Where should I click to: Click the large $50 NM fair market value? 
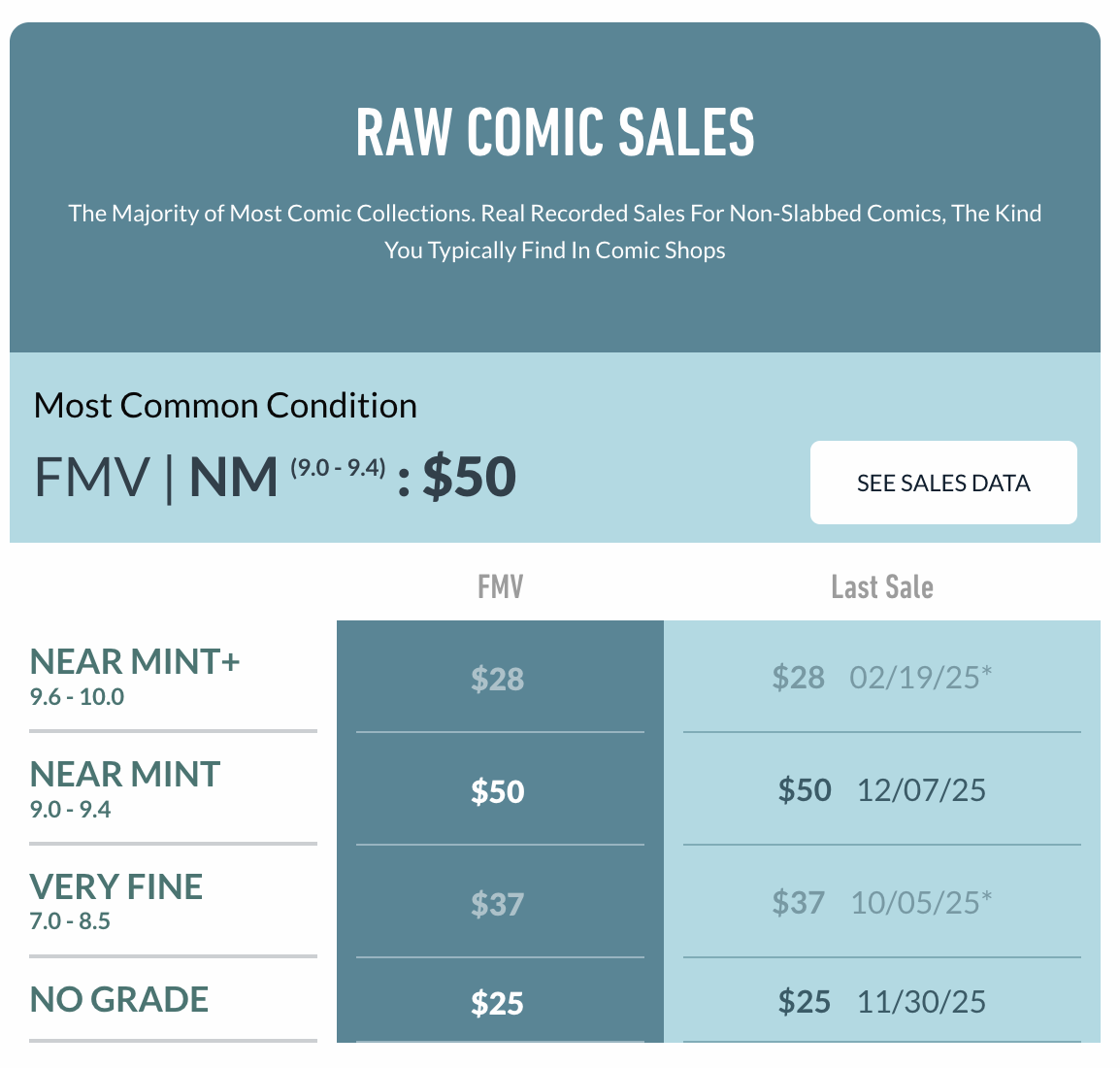coord(470,477)
